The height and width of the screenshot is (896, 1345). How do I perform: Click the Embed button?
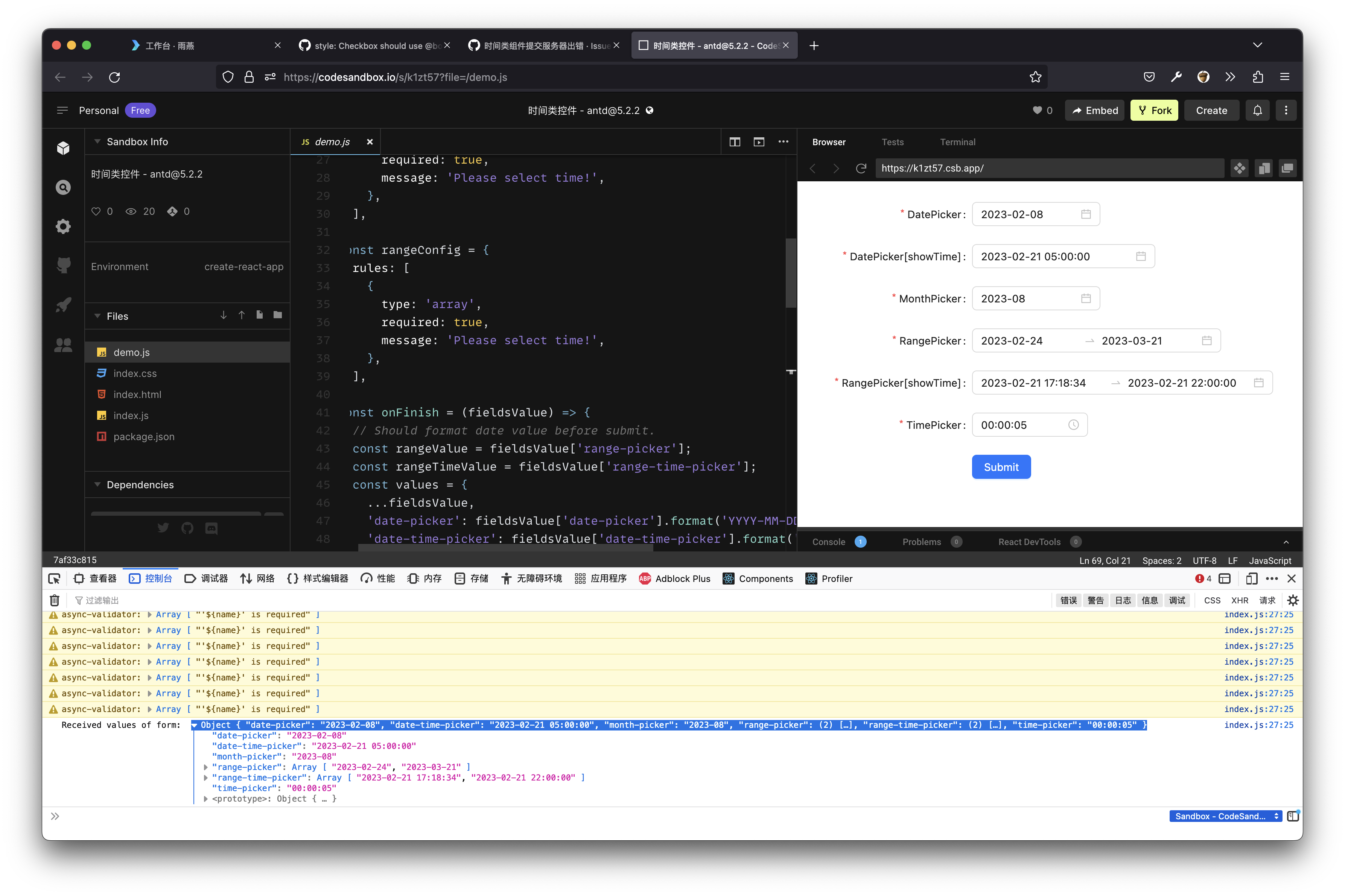[x=1095, y=110]
